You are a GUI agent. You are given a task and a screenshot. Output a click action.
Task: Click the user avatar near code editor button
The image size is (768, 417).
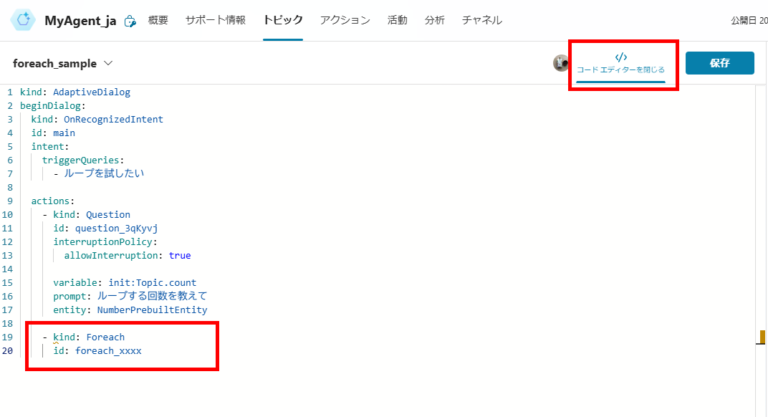point(561,63)
